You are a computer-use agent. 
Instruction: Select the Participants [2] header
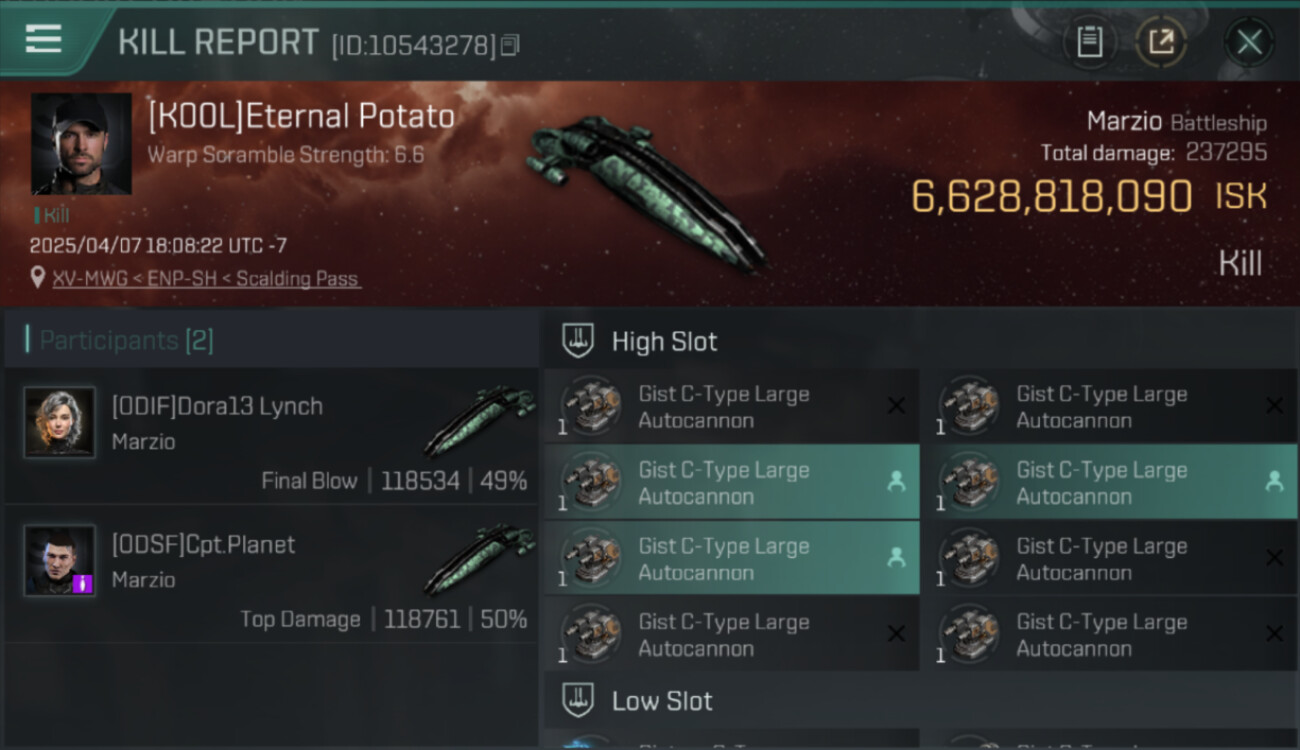pos(126,341)
